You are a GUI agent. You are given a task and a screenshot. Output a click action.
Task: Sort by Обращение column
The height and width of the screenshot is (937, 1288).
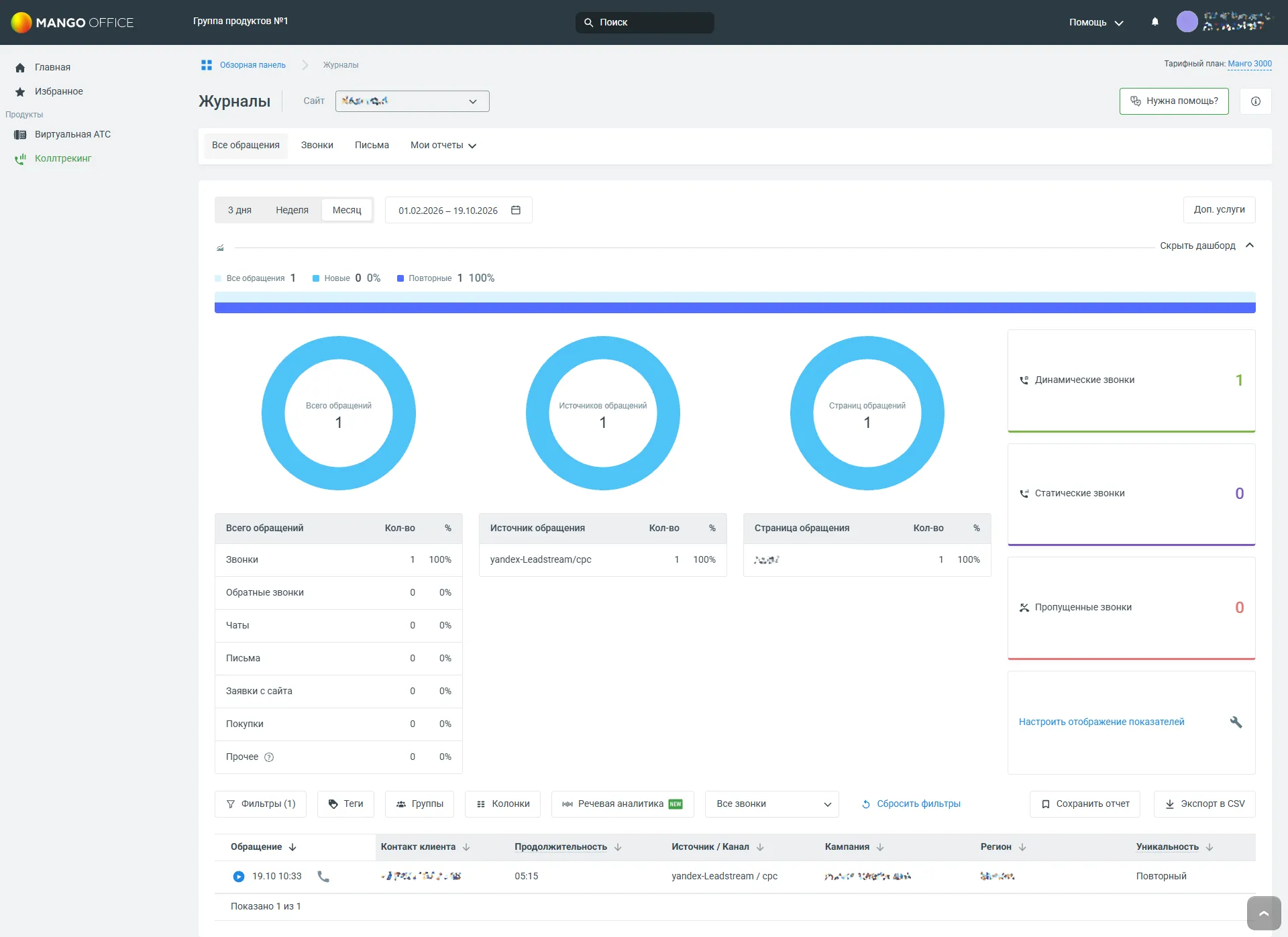click(x=263, y=846)
